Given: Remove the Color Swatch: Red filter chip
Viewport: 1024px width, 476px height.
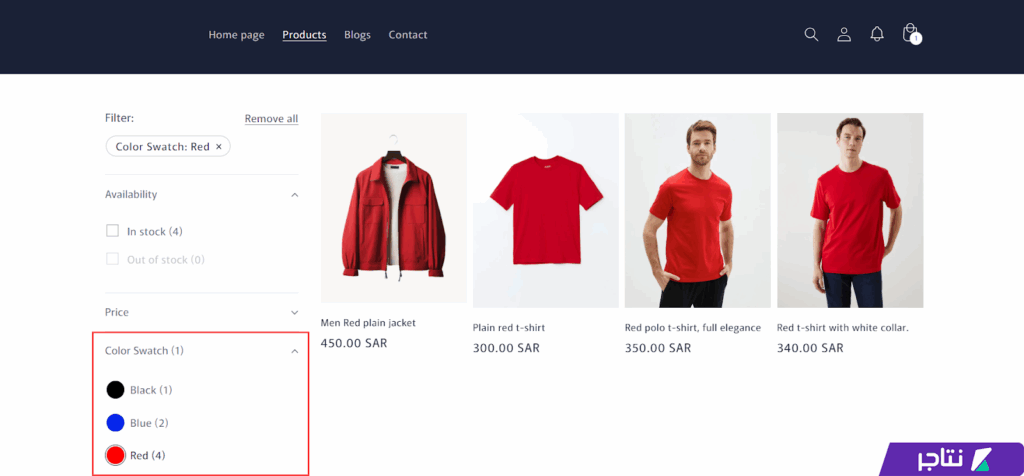Looking at the screenshot, I should pyautogui.click(x=219, y=147).
